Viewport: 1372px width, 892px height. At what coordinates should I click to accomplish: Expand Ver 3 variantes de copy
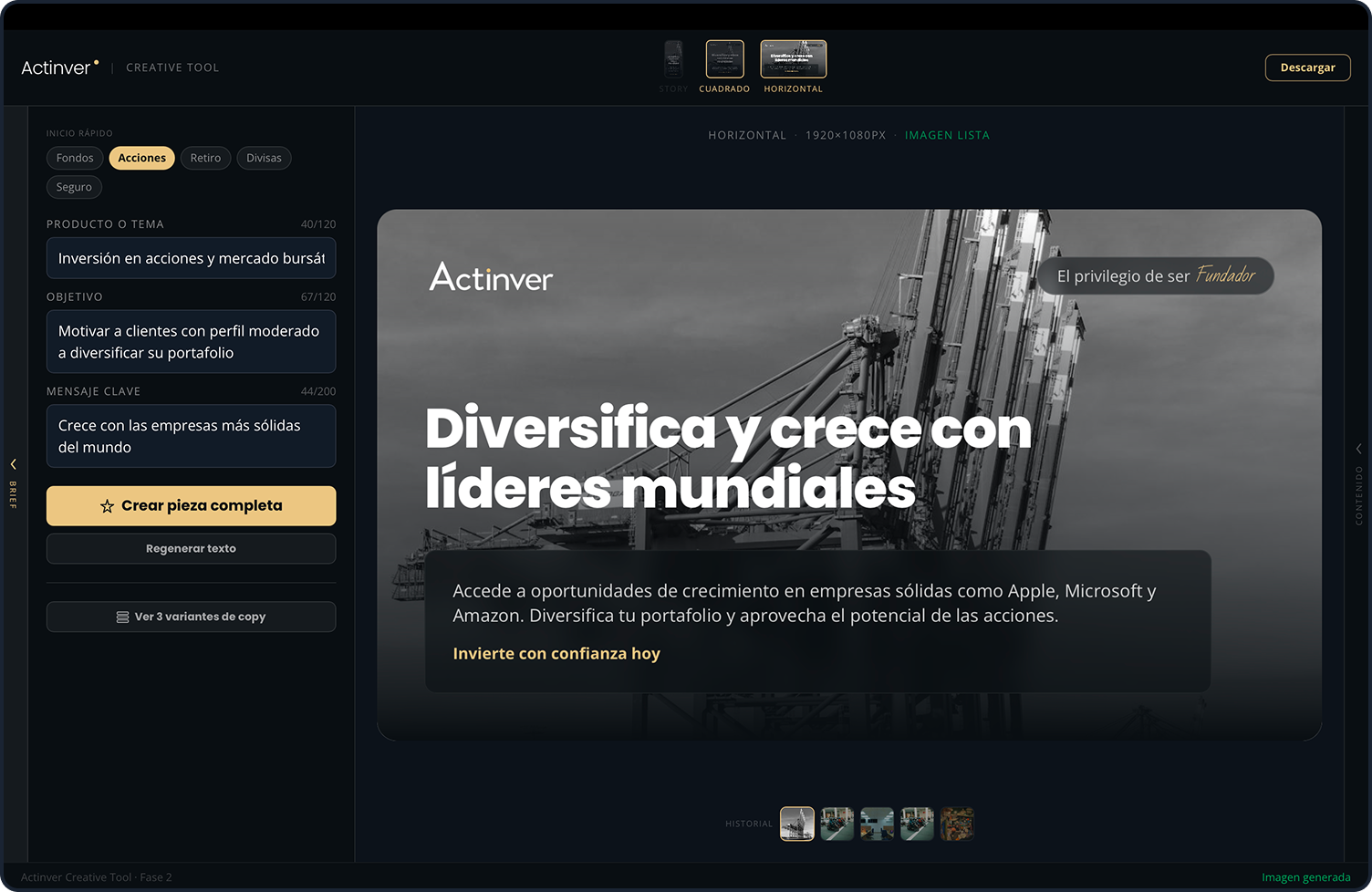tap(191, 617)
